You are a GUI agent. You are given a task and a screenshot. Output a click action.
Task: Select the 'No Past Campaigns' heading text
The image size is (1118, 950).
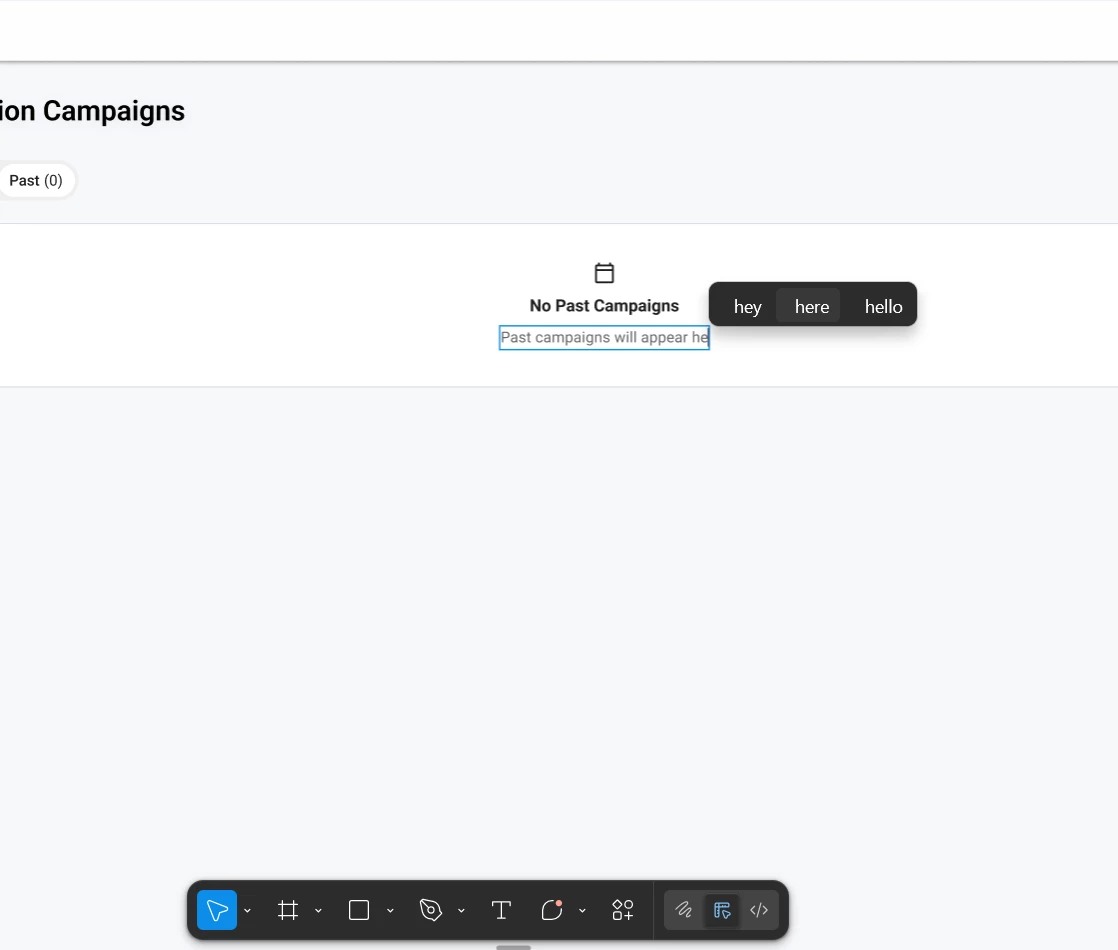604,306
